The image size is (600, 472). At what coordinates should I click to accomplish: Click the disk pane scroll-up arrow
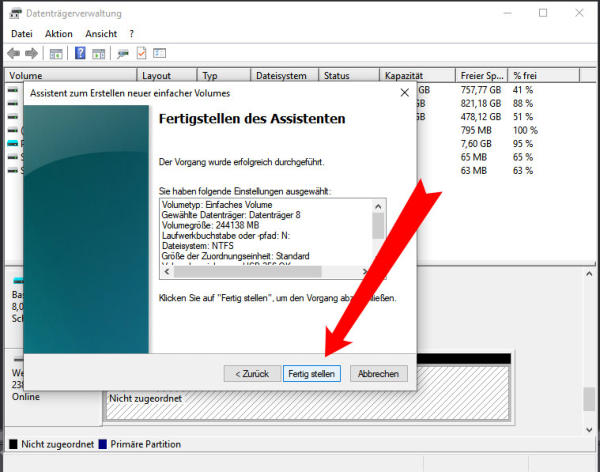click(589, 274)
